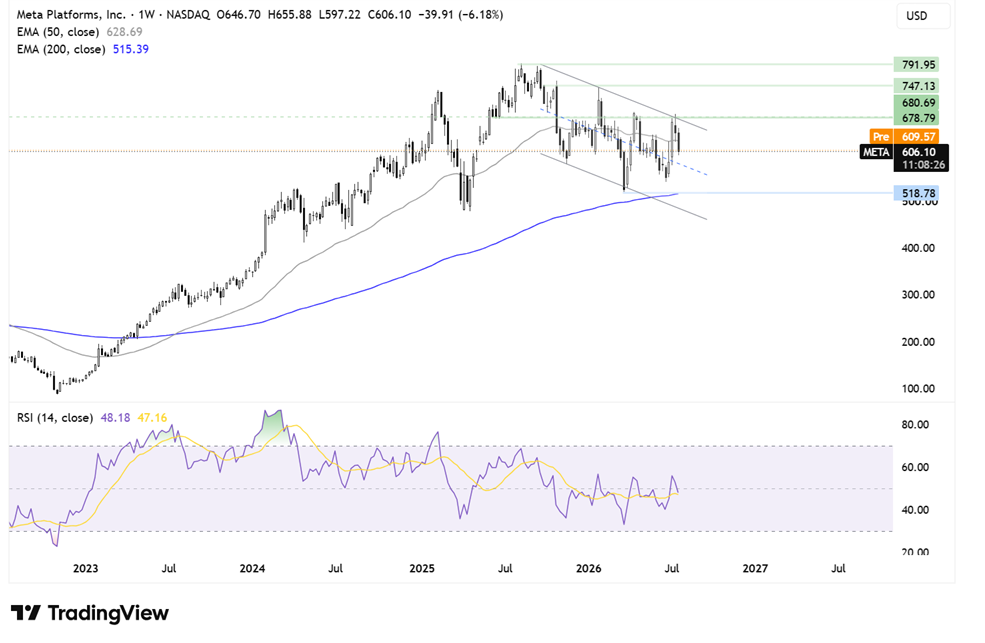Select the RSI (14, close) indicator label
This screenshot has width=985, height=643.
coord(55,418)
